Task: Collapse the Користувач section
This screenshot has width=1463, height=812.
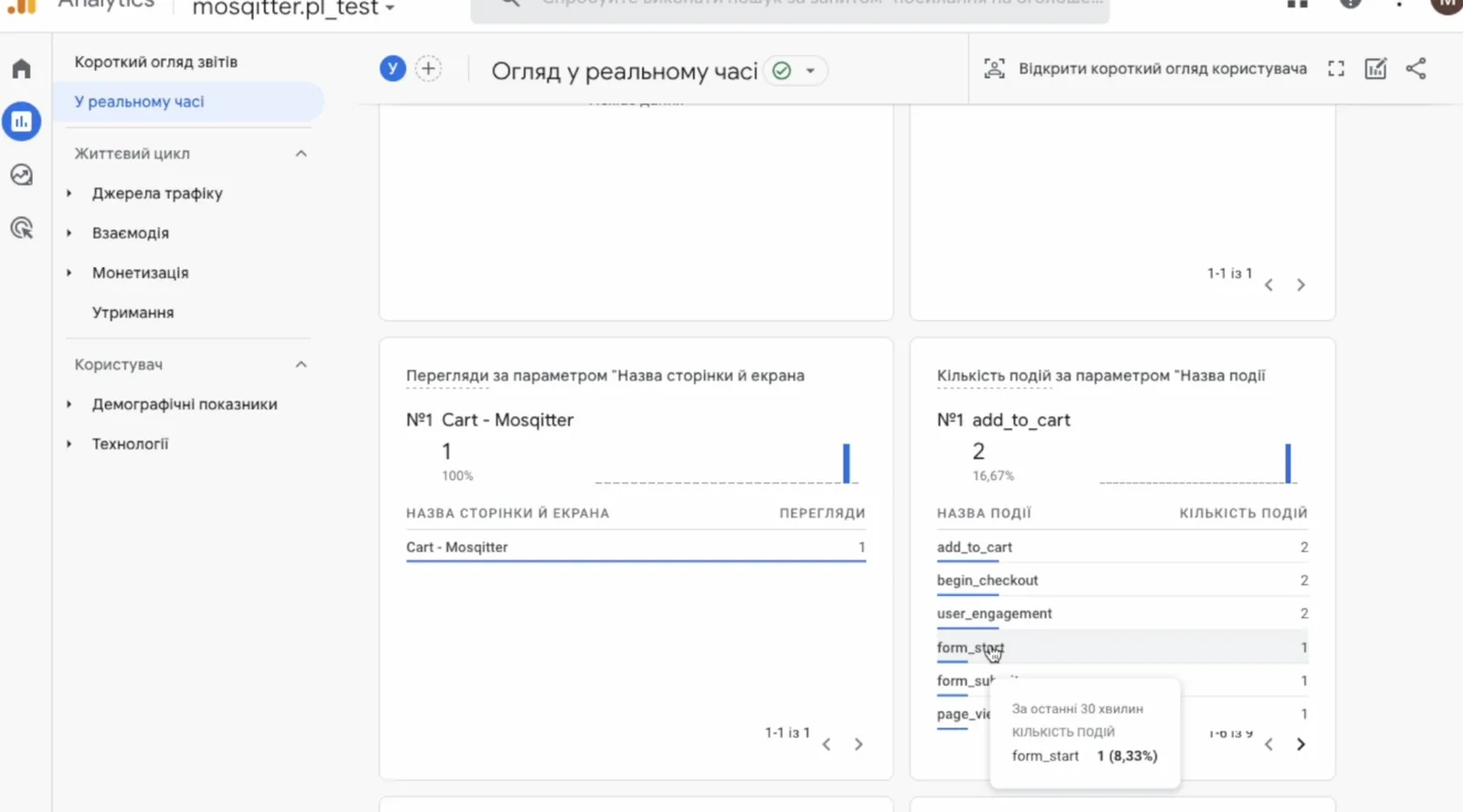Action: coord(301,365)
